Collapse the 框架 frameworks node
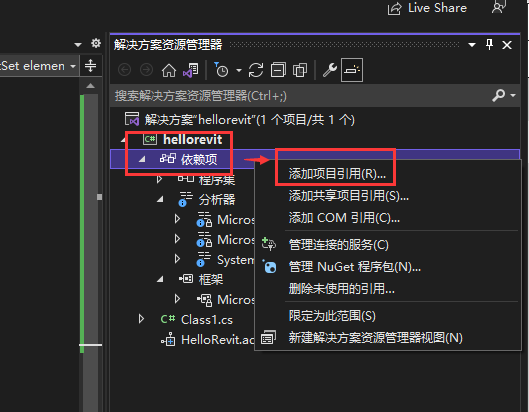529x412 pixels. pyautogui.click(x=160, y=279)
